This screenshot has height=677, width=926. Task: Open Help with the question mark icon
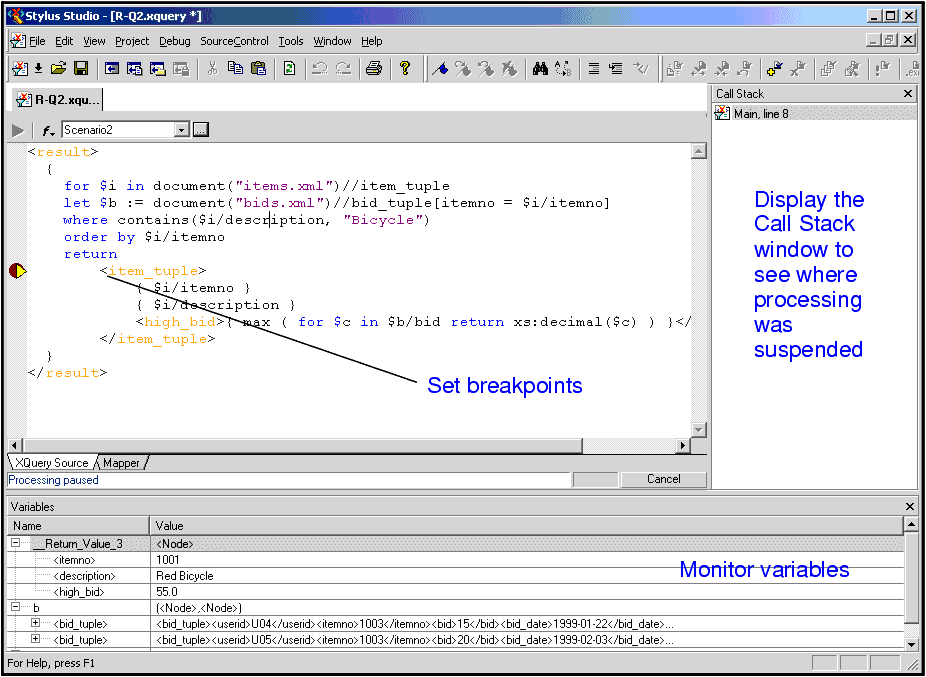click(405, 68)
